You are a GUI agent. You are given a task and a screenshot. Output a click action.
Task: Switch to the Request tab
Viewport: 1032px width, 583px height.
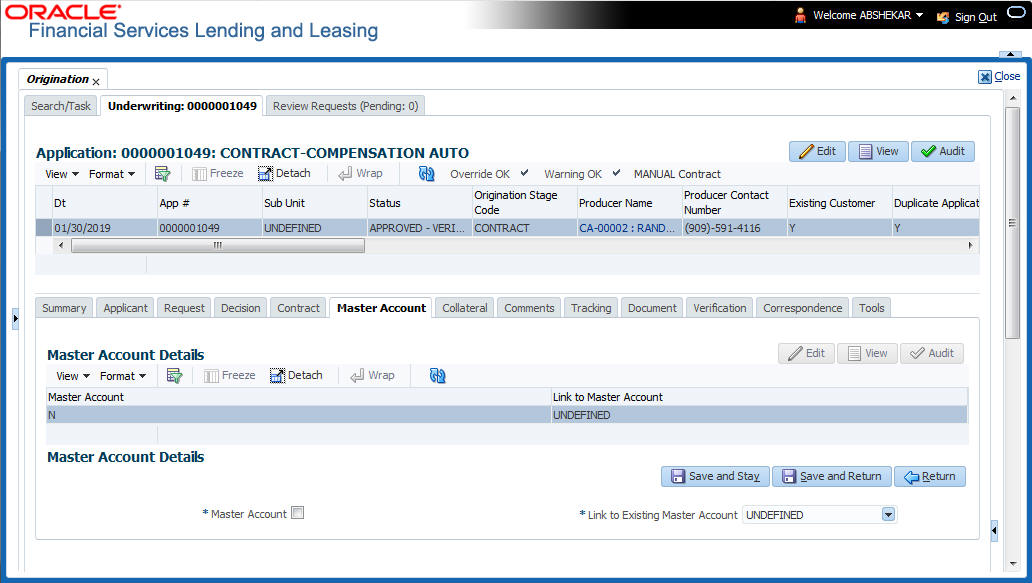coord(184,308)
